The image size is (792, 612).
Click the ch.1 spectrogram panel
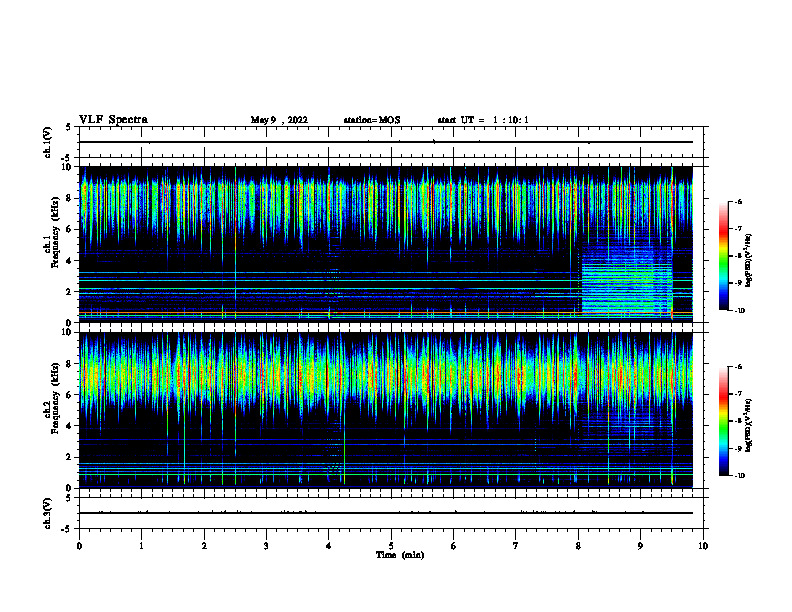coord(386,244)
